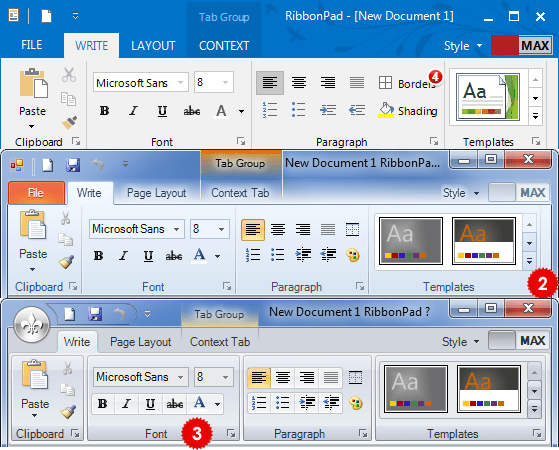559x450 pixels.
Task: Click Copy icon in top blue ribbon
Action: pyautogui.click(x=68, y=99)
